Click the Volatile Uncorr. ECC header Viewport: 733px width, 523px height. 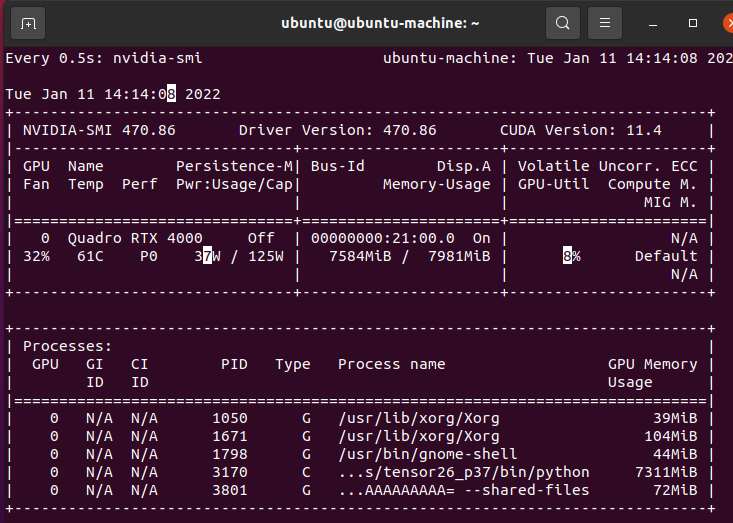click(607, 166)
